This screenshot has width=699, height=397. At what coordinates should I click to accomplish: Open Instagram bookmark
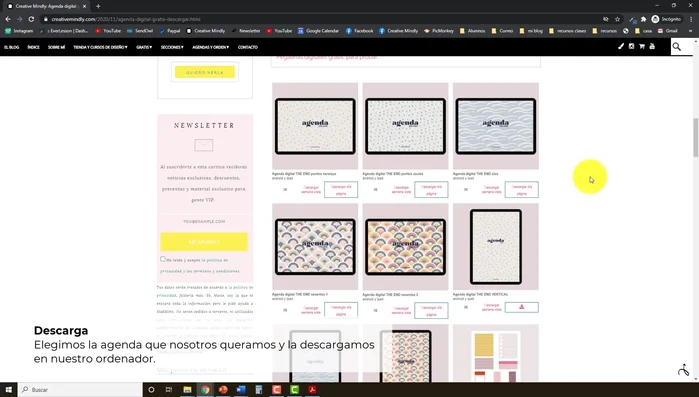tap(19, 31)
